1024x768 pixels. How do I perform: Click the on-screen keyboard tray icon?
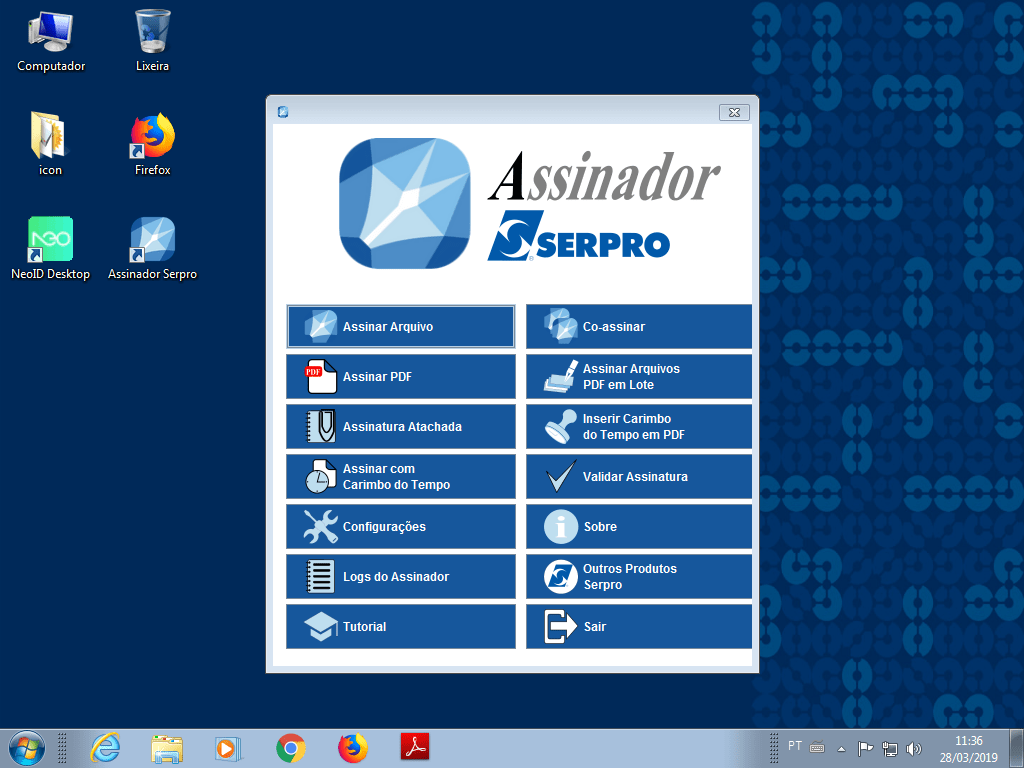(x=817, y=748)
